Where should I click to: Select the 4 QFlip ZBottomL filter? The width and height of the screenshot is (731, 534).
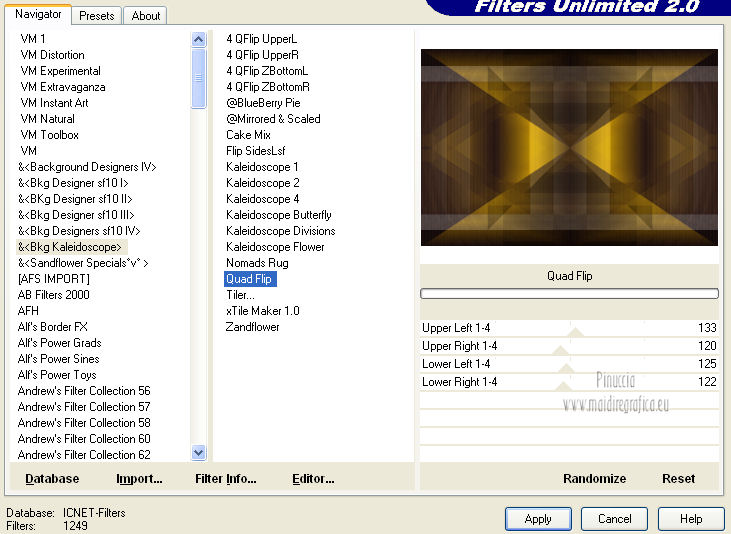coord(267,71)
